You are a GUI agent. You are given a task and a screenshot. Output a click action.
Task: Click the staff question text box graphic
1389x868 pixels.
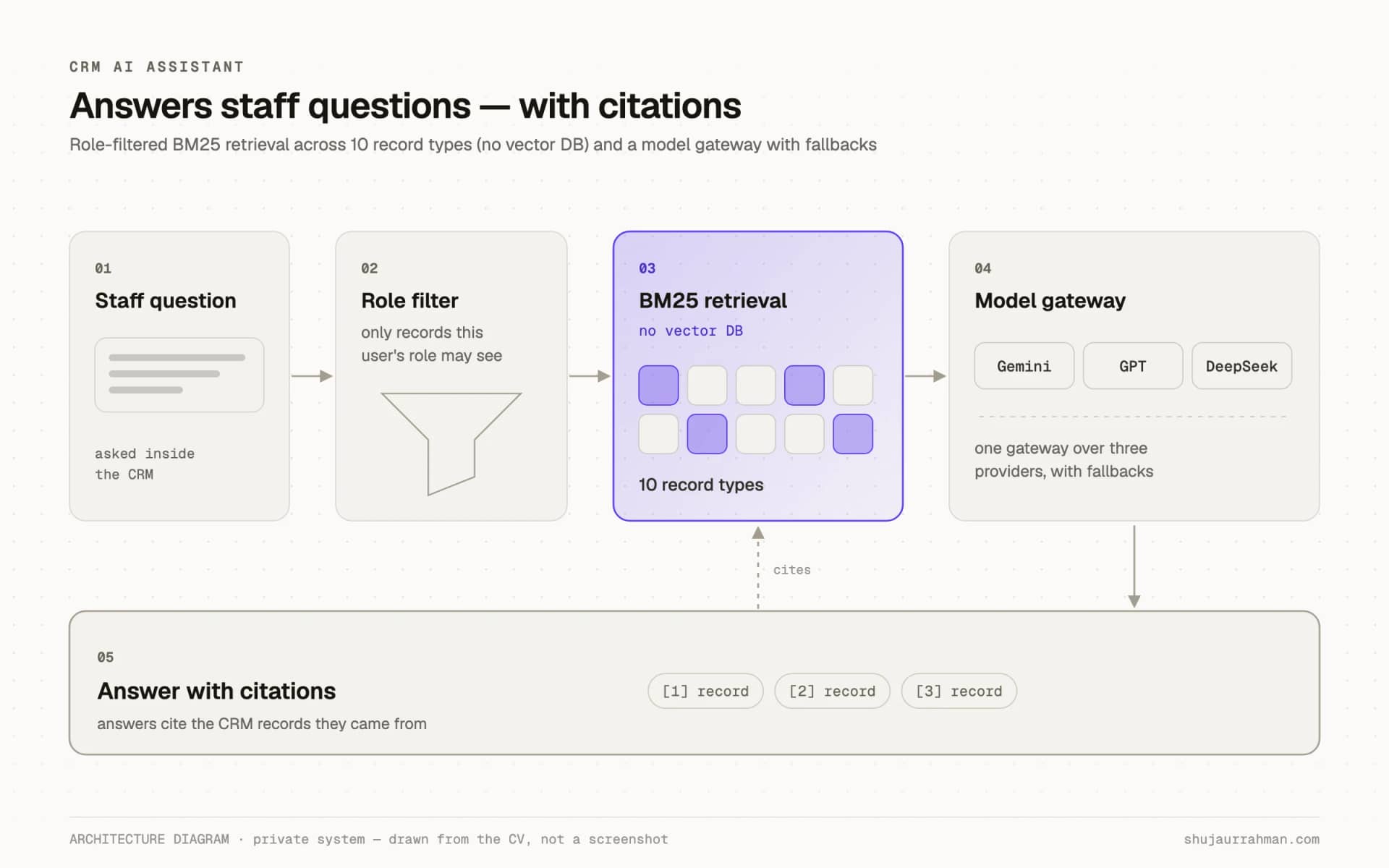pyautogui.click(x=179, y=375)
